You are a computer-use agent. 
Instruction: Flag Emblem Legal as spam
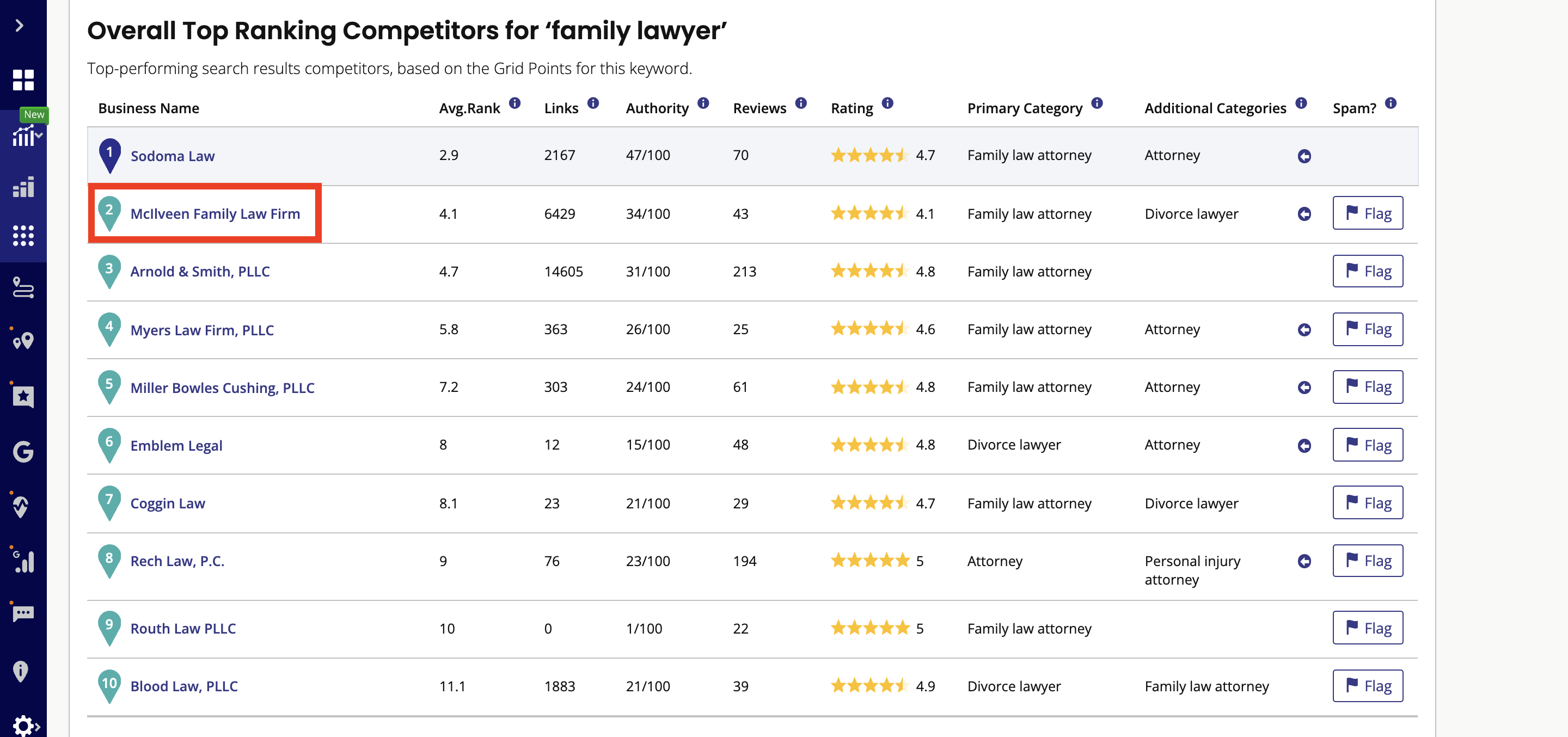1368,445
